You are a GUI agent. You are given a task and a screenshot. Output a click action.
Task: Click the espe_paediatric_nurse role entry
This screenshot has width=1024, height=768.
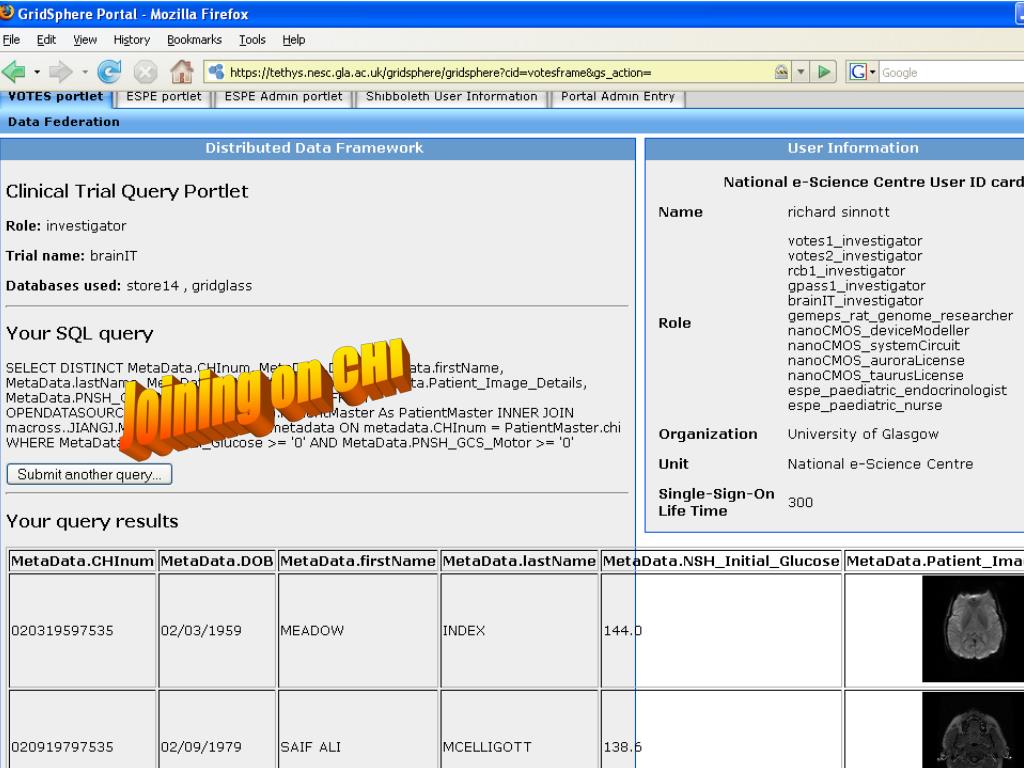(865, 406)
